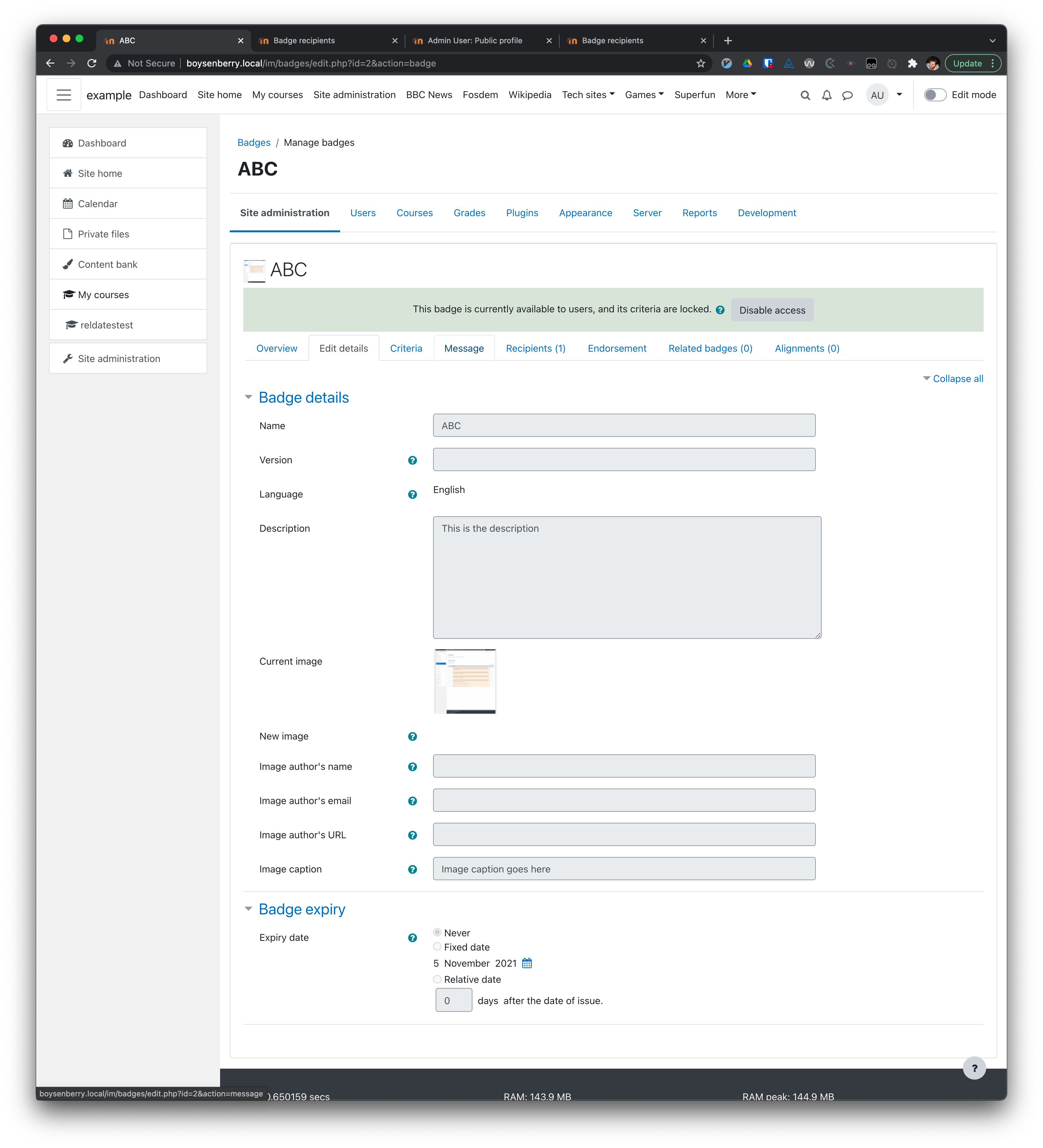This screenshot has height=1148, width=1043.
Task: Open reldatestest course in sidebar
Action: point(128,325)
